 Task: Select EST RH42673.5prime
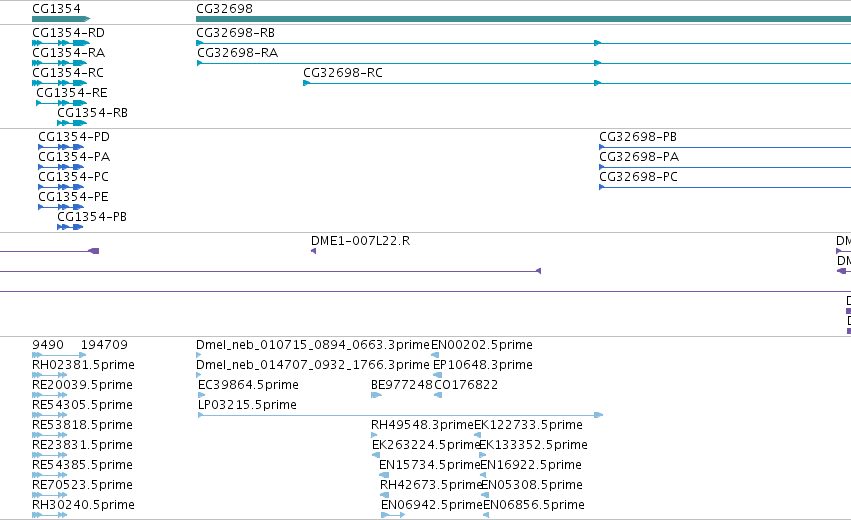coord(431,485)
